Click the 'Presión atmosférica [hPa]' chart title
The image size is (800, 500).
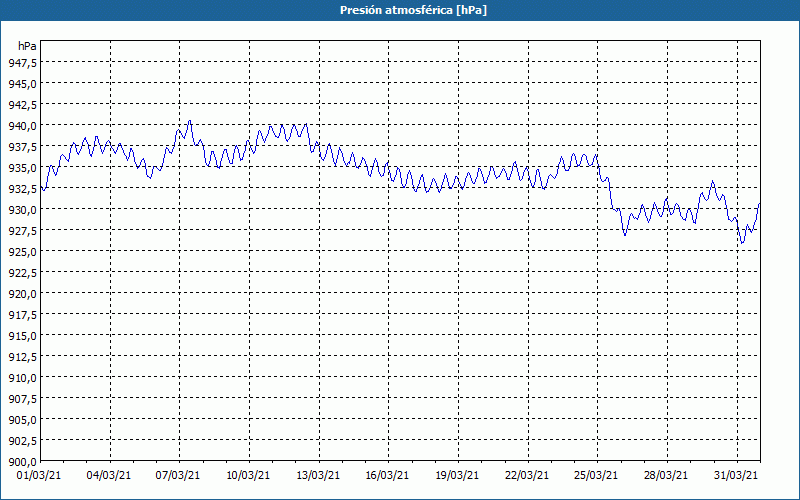tap(413, 10)
